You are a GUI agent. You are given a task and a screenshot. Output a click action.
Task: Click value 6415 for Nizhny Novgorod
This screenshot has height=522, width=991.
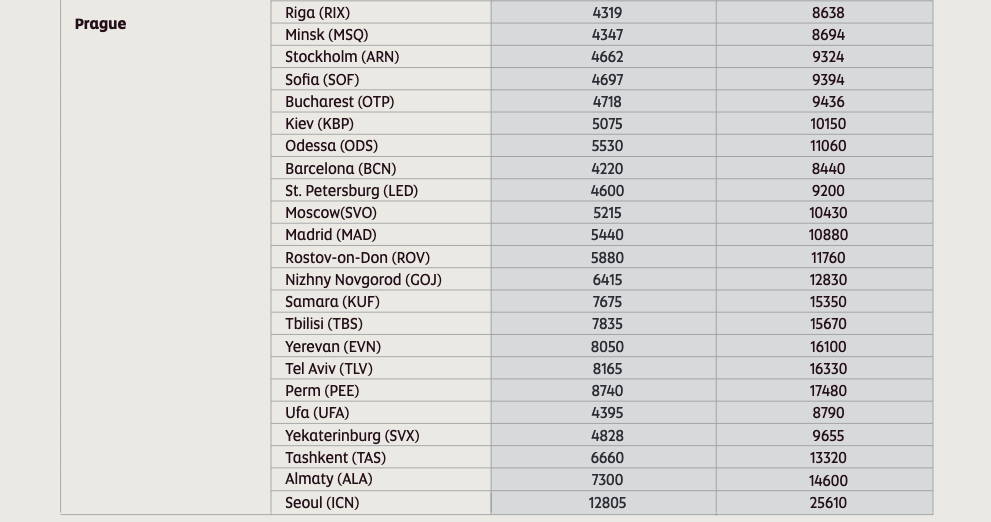pyautogui.click(x=607, y=280)
